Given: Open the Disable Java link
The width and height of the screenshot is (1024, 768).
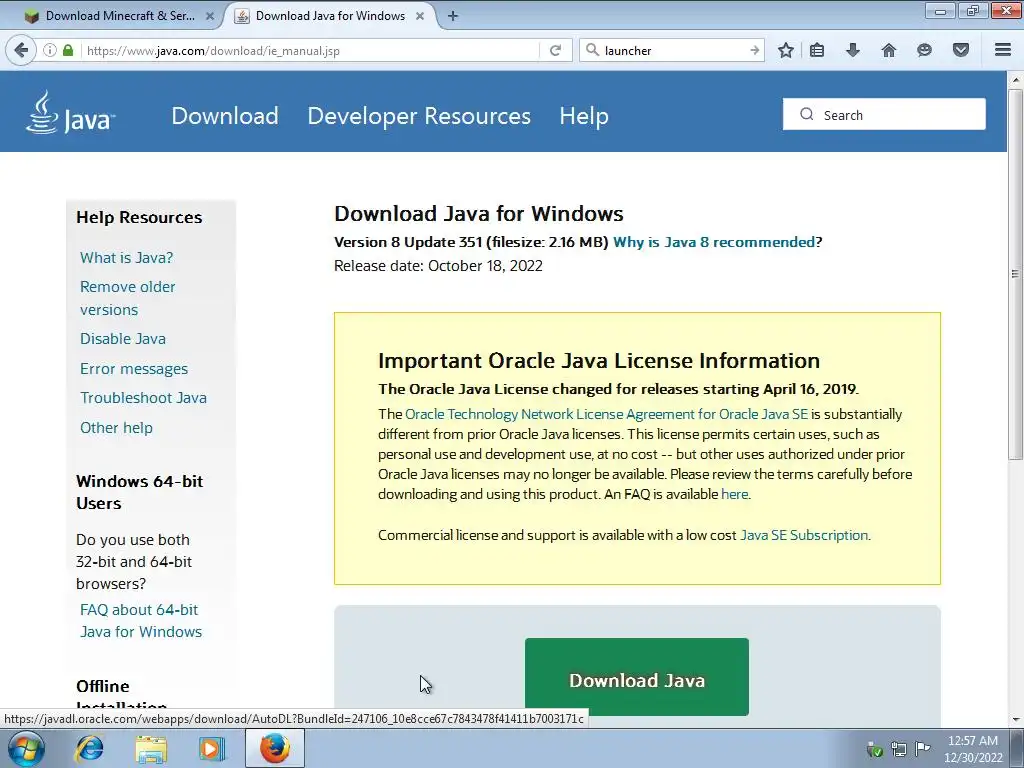Looking at the screenshot, I should click(x=123, y=338).
